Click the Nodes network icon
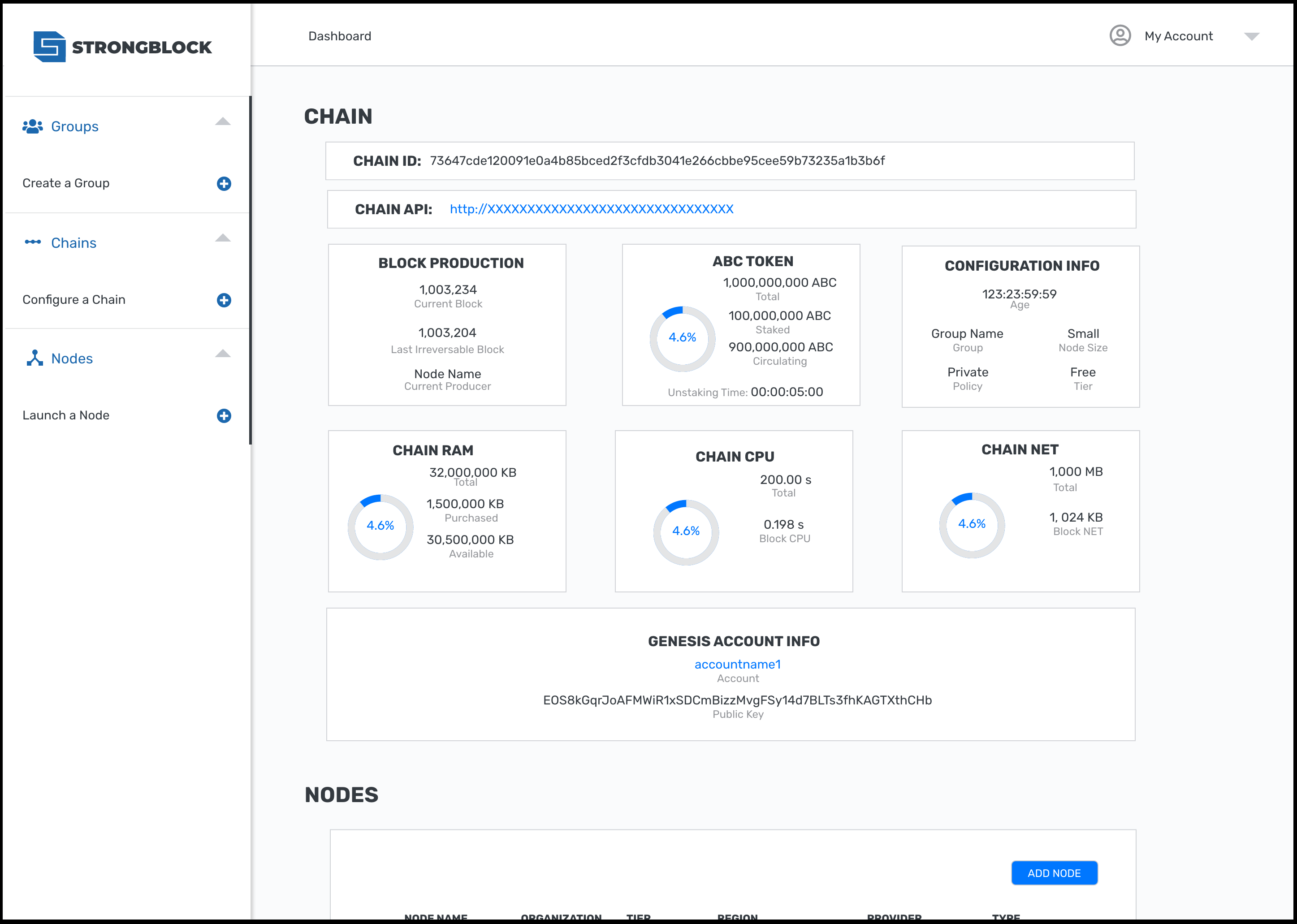 [x=34, y=358]
